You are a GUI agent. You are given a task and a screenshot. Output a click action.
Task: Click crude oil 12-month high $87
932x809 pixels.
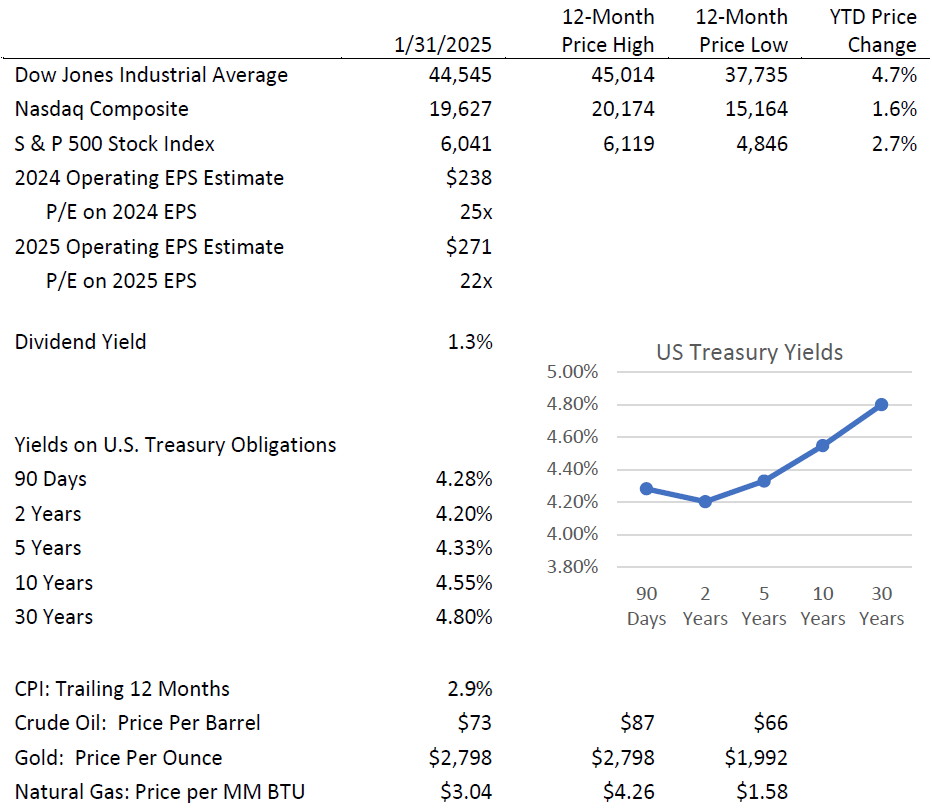[637, 723]
